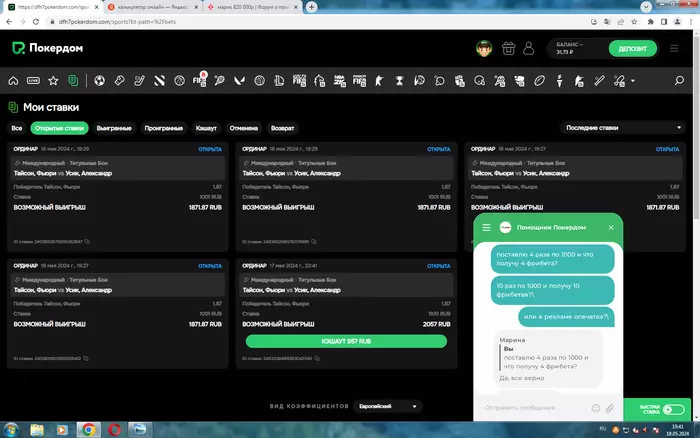
Task: Open the Home icon in sports bar
Action: pyautogui.click(x=13, y=81)
